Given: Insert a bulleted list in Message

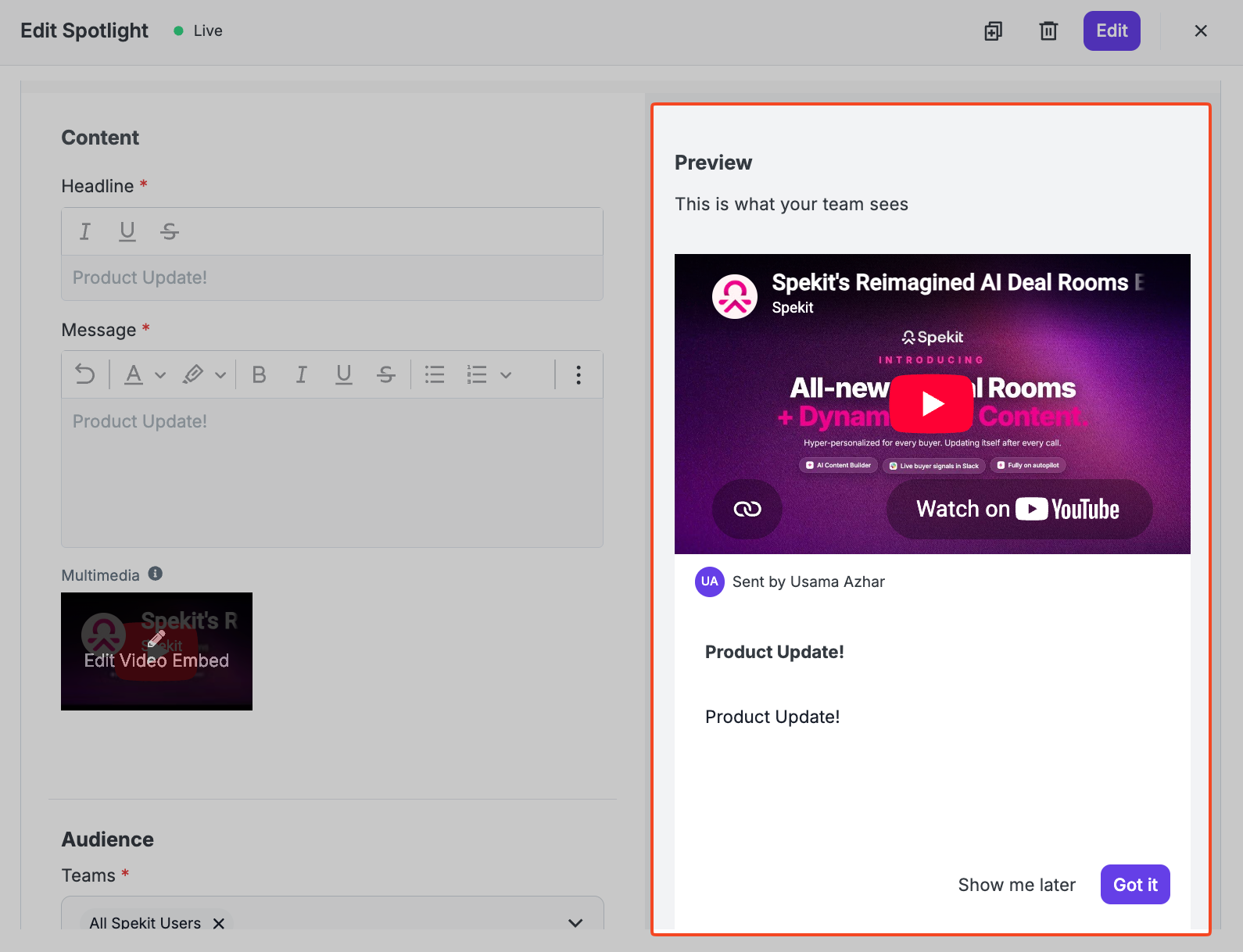Looking at the screenshot, I should click(435, 375).
